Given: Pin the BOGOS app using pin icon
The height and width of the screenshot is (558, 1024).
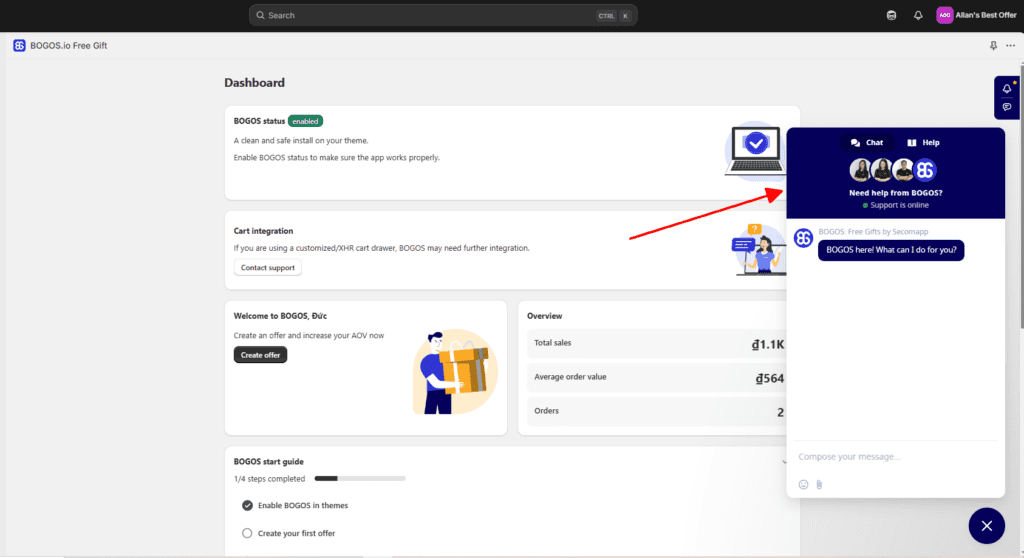Looking at the screenshot, I should click(x=993, y=46).
